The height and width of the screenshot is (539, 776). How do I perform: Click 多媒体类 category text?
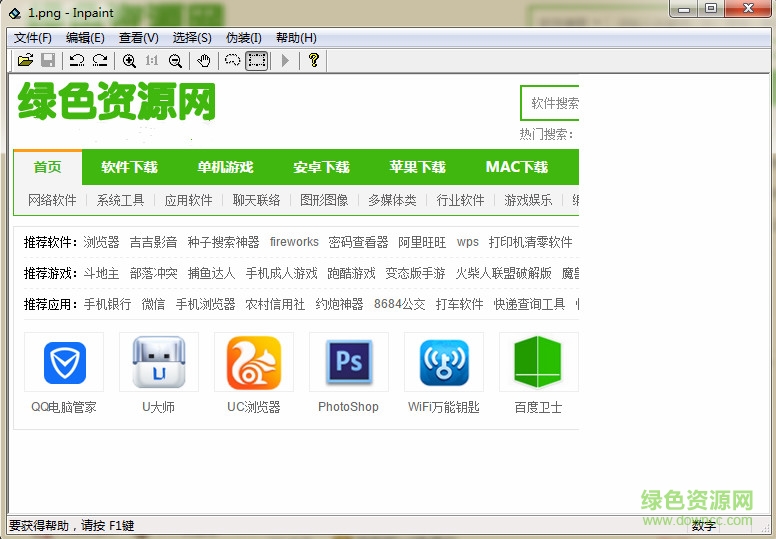pyautogui.click(x=392, y=200)
